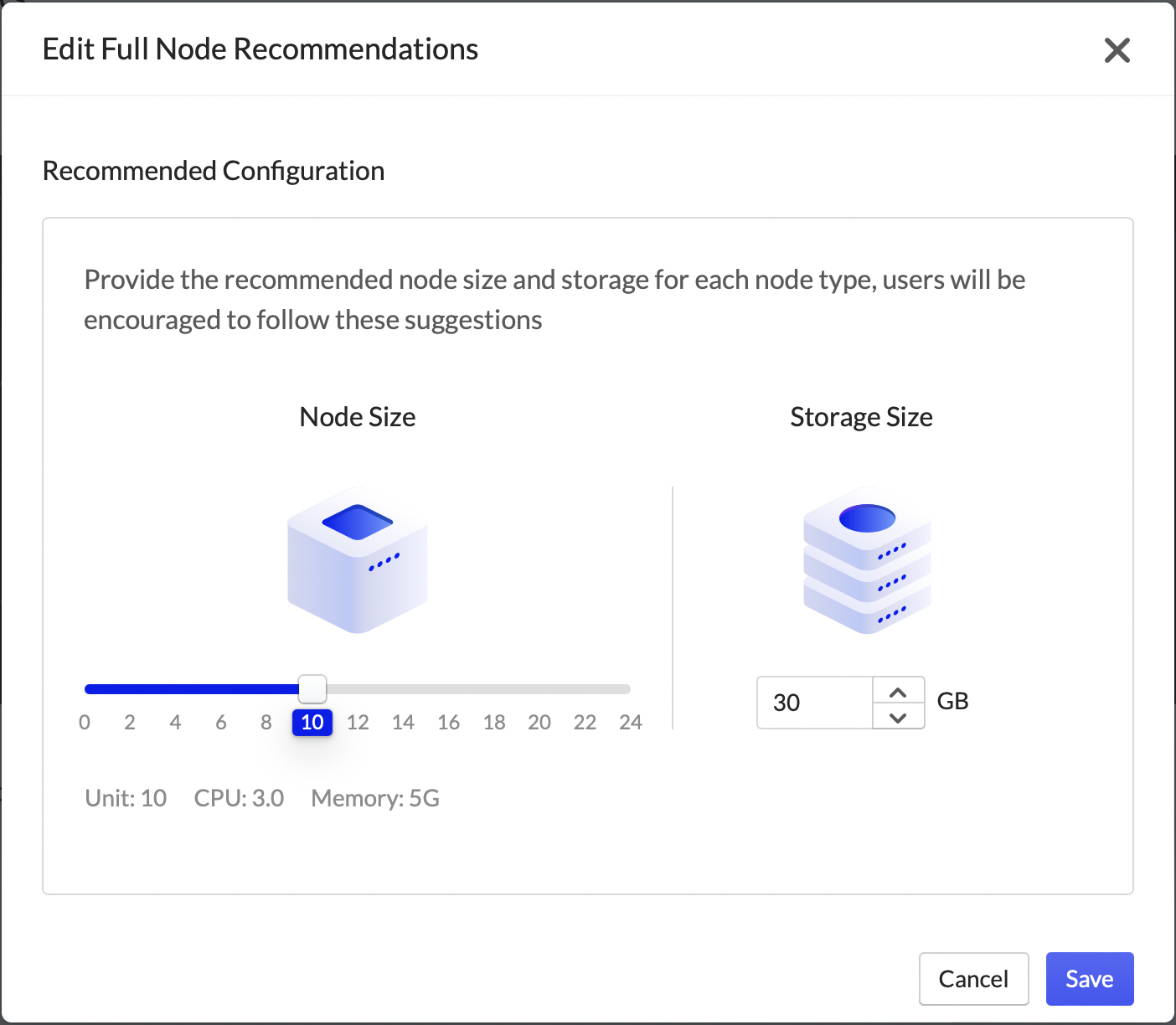The height and width of the screenshot is (1025, 1176).
Task: Set node size slider to 24
Action: click(630, 722)
